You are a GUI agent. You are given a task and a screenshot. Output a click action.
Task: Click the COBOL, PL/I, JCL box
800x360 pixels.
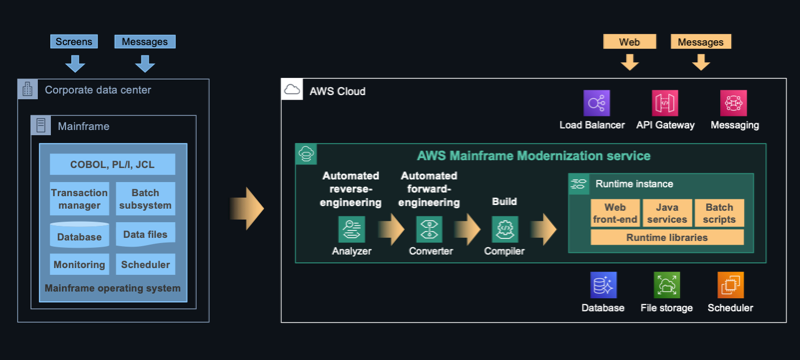[x=112, y=165]
